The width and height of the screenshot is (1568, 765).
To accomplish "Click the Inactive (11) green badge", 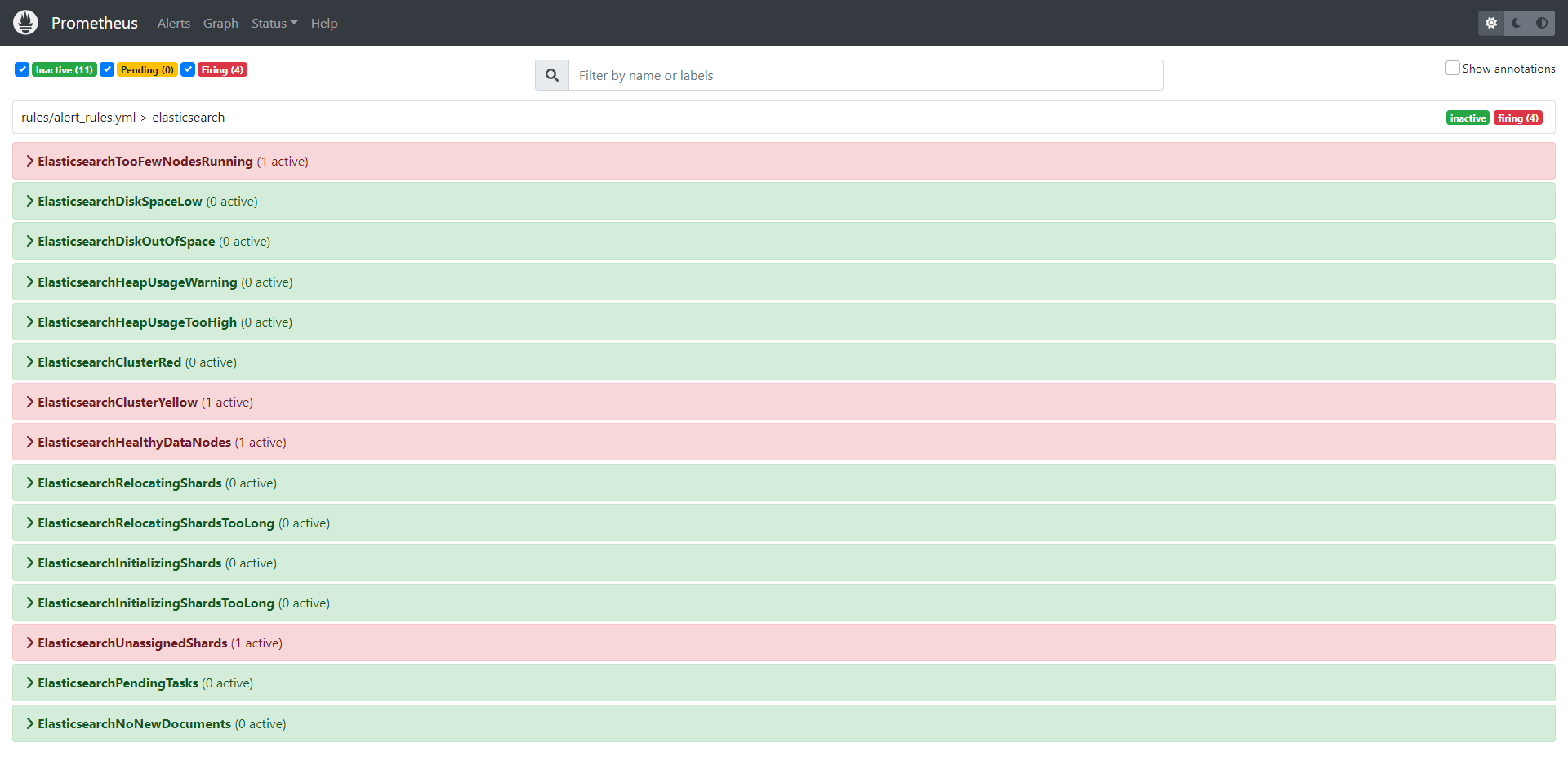I will pyautogui.click(x=65, y=70).
